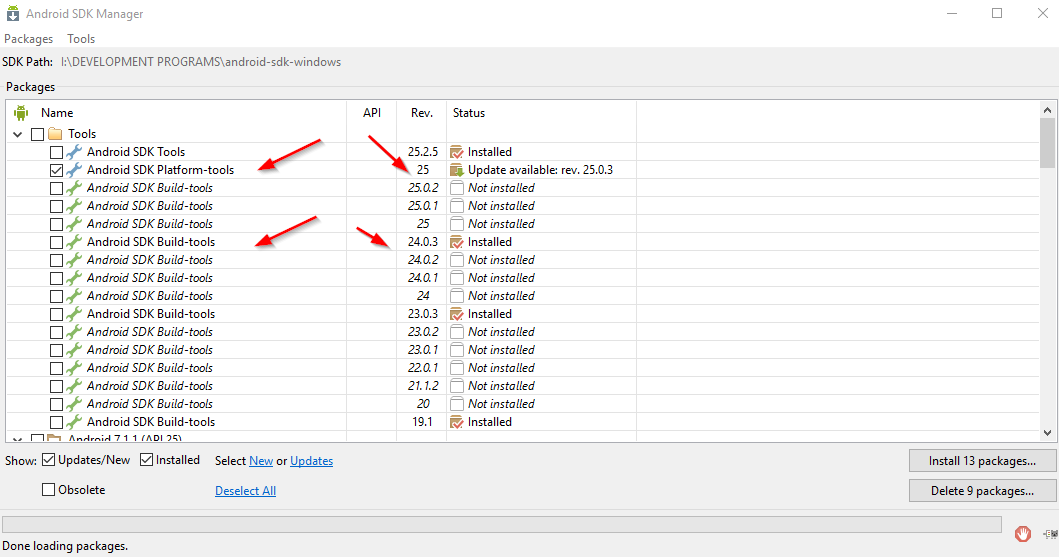The height and width of the screenshot is (557, 1059).
Task: Click not installed icon for rev 22.0.1
Action: pyautogui.click(x=457, y=368)
